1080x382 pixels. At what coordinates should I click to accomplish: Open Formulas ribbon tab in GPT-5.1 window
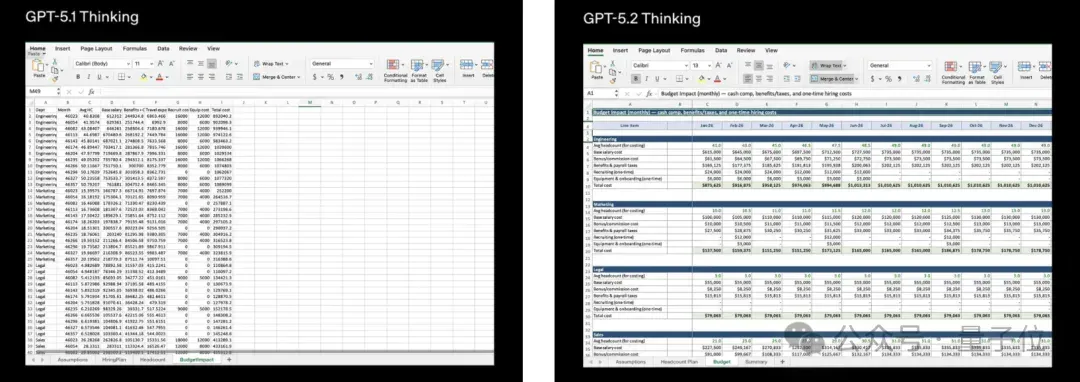[x=135, y=49]
